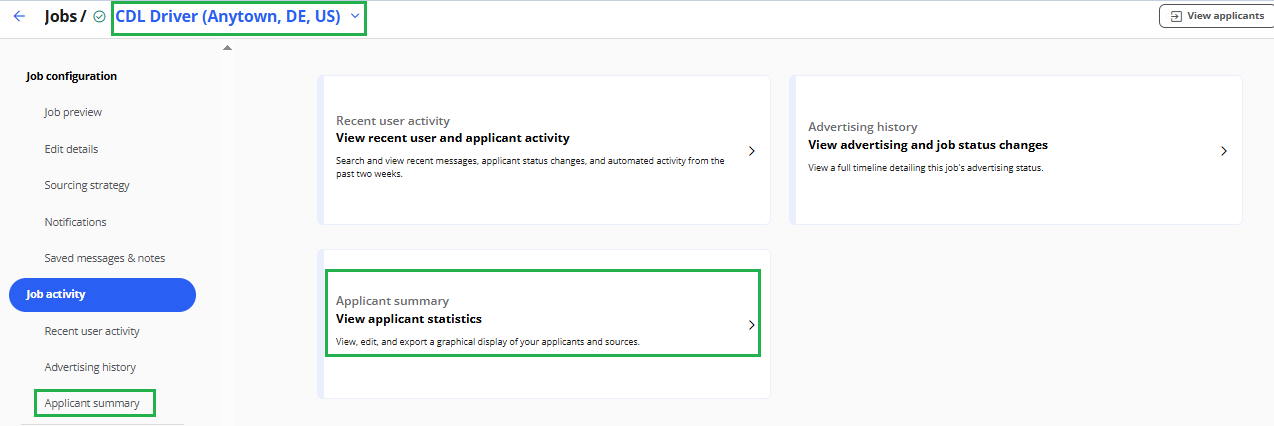Select Recent user activity sidebar item
Viewport: 1274px width, 426px height.
(92, 331)
